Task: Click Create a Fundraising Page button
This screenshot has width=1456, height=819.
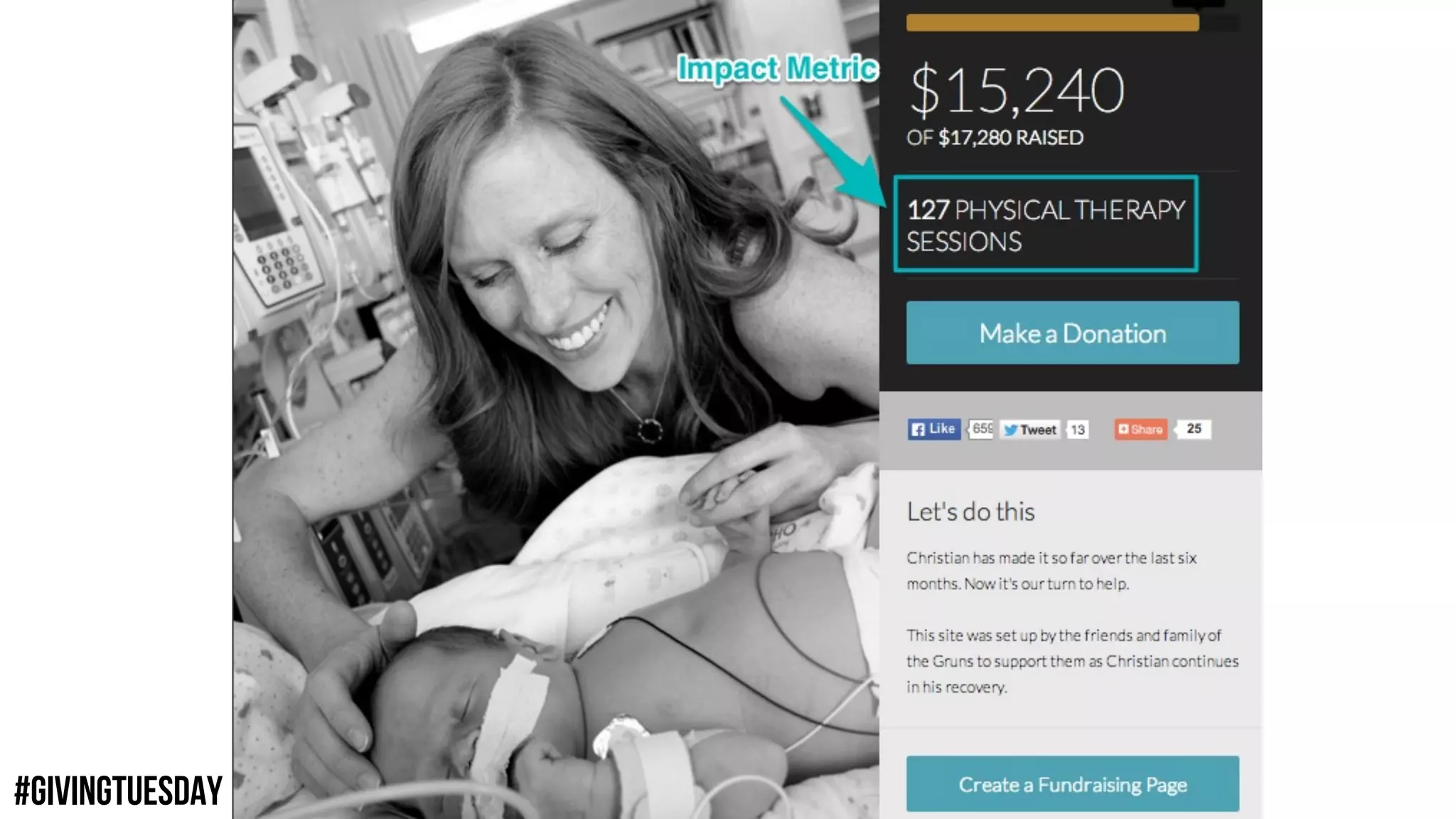Action: 1072,784
